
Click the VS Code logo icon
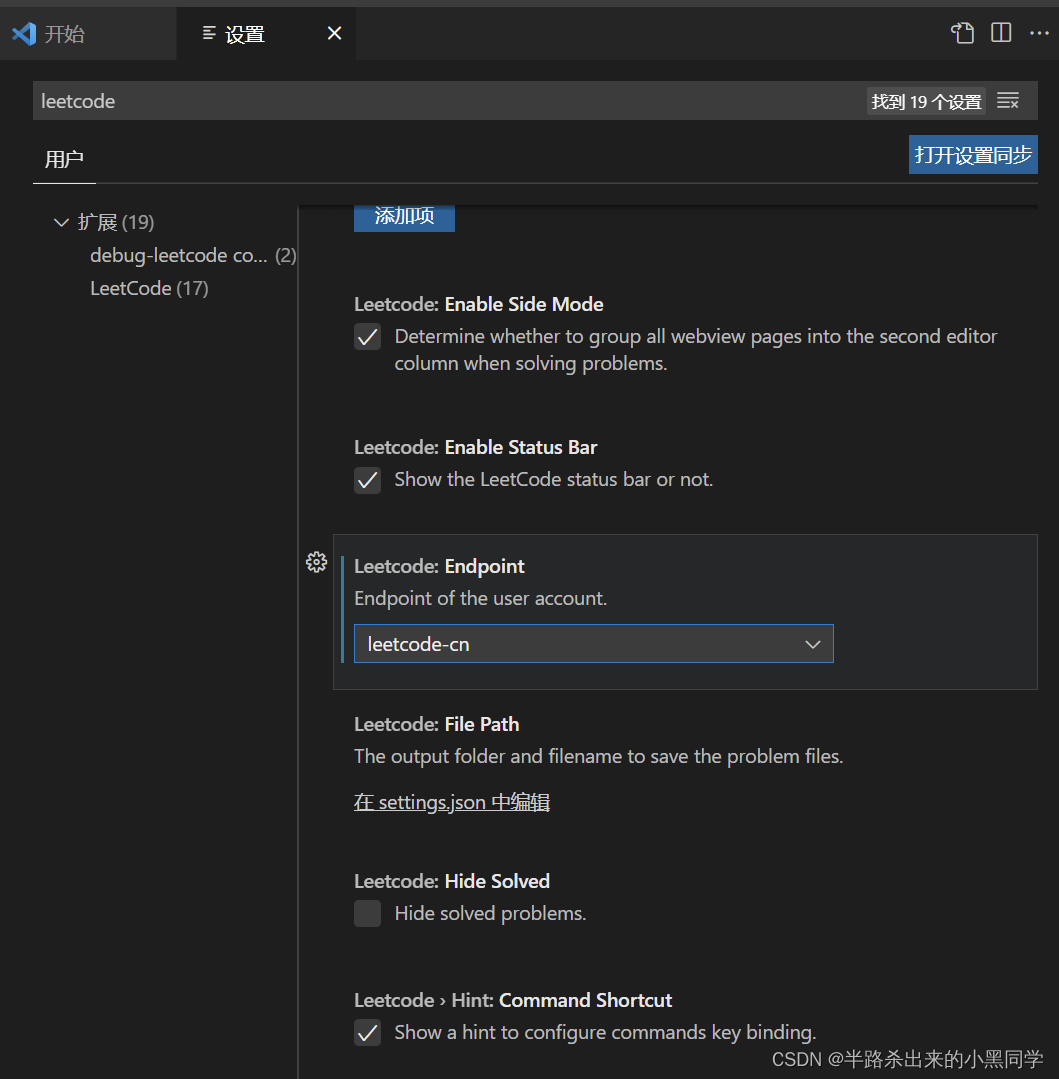coord(23,33)
